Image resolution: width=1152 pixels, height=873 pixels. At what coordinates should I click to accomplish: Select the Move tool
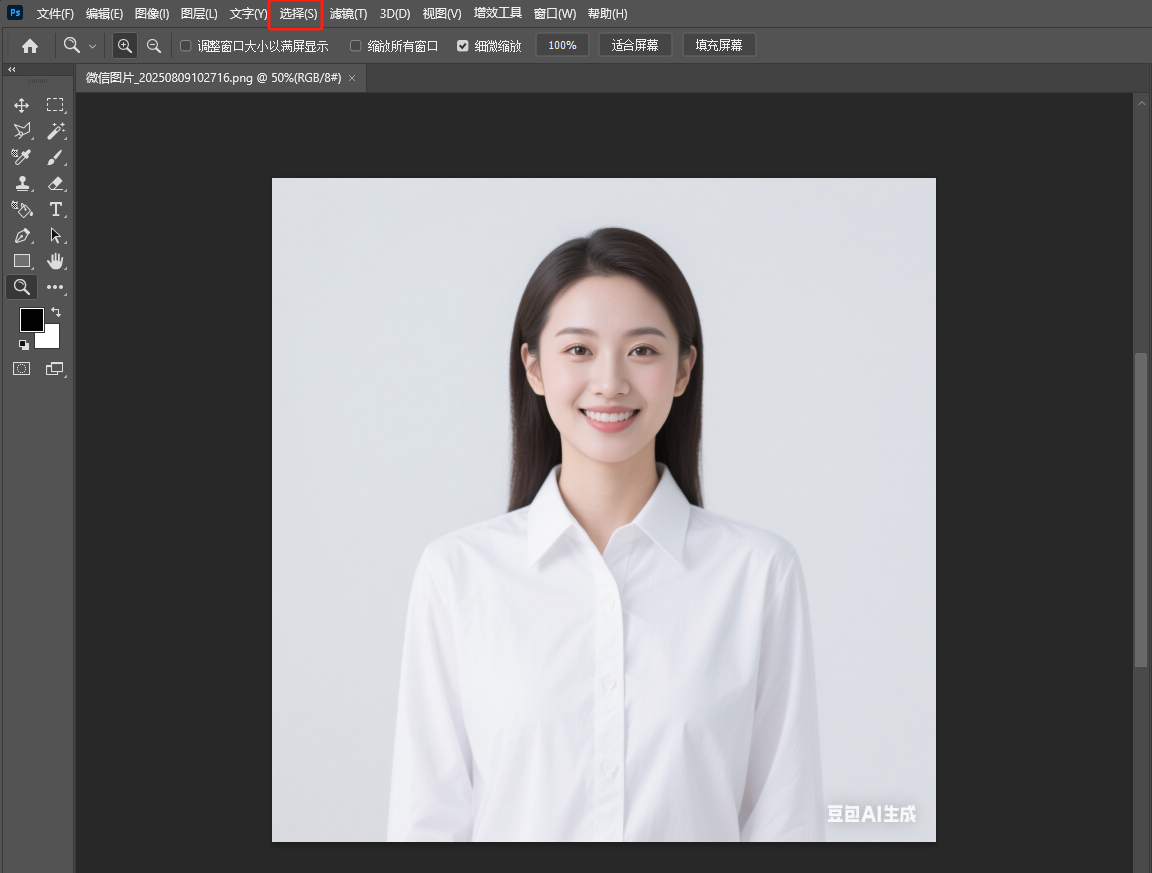point(21,105)
